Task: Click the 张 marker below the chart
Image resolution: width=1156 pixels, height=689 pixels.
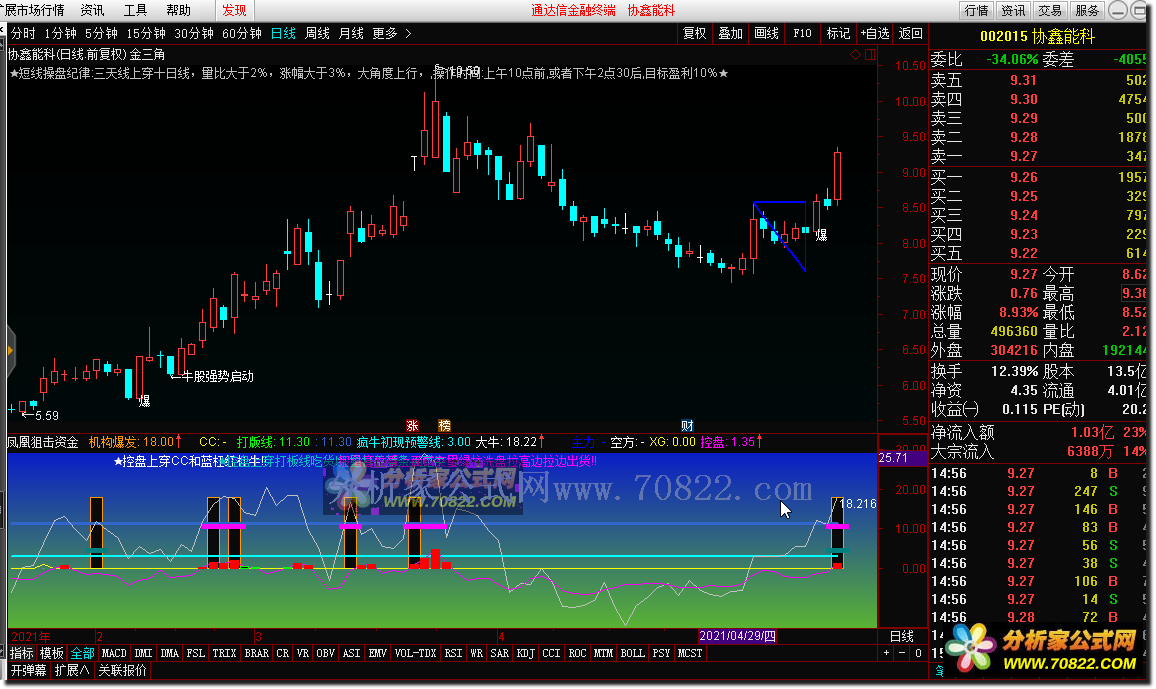Action: pyautogui.click(x=412, y=425)
